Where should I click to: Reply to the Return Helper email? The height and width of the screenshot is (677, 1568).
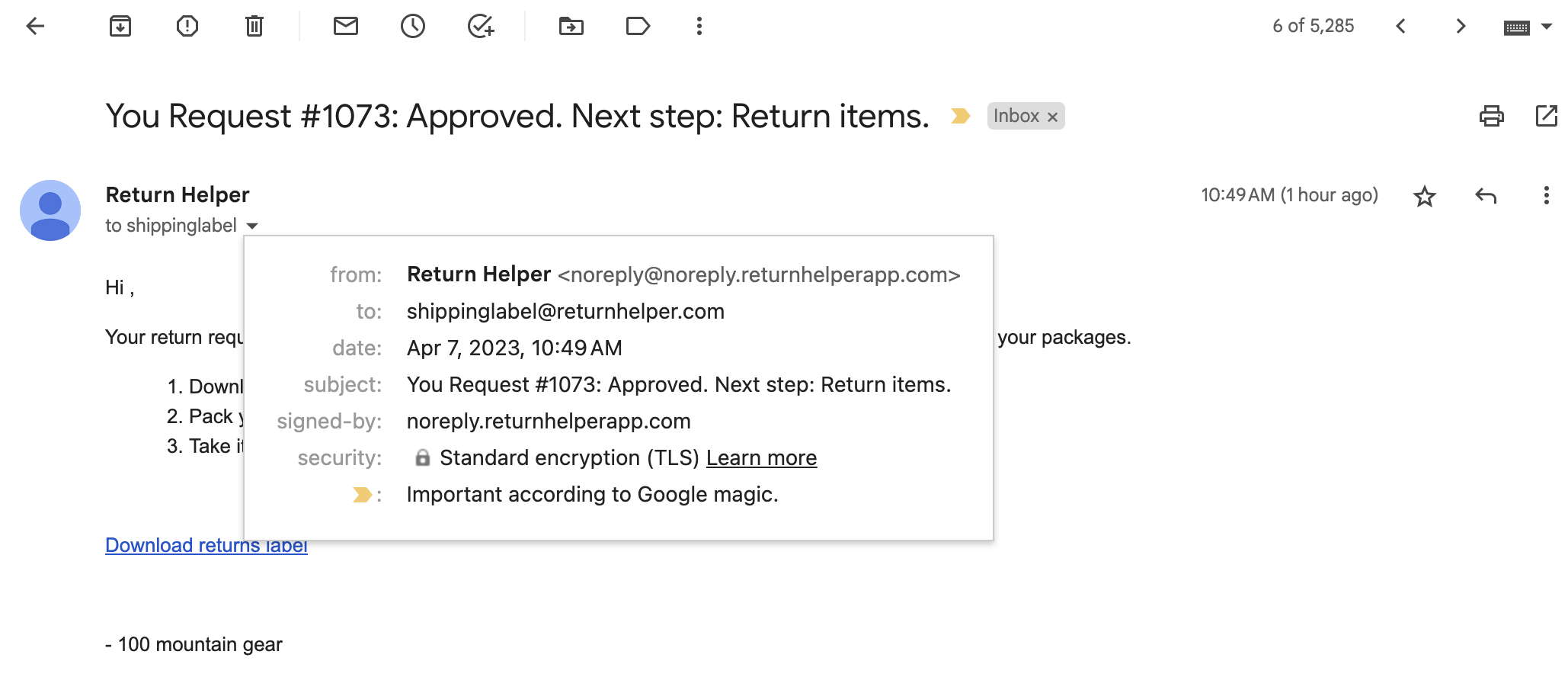1486,196
